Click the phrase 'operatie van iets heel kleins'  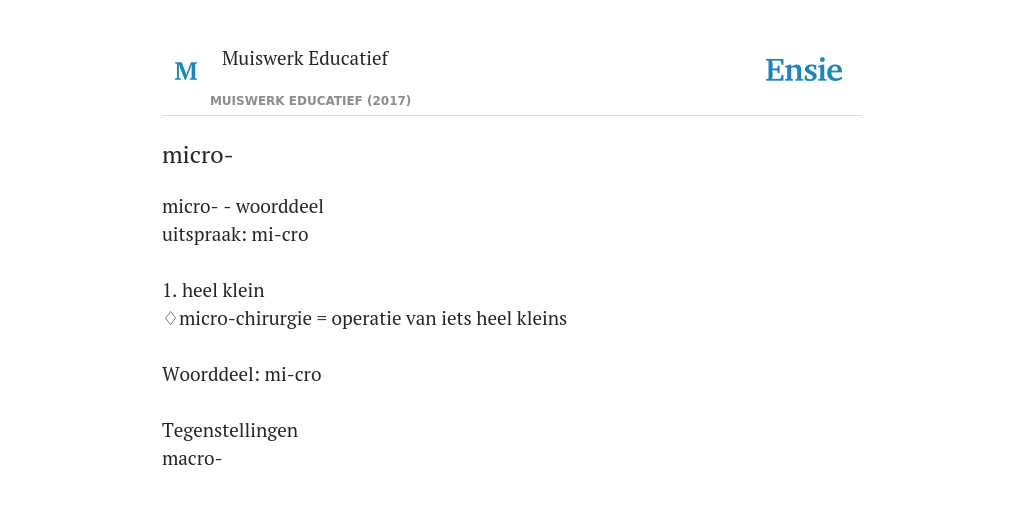[449, 319]
